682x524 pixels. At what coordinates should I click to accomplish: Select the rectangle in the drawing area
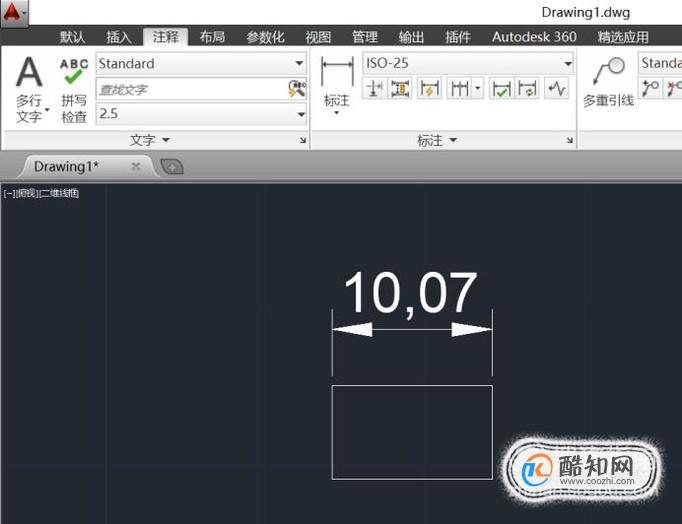tap(412, 432)
